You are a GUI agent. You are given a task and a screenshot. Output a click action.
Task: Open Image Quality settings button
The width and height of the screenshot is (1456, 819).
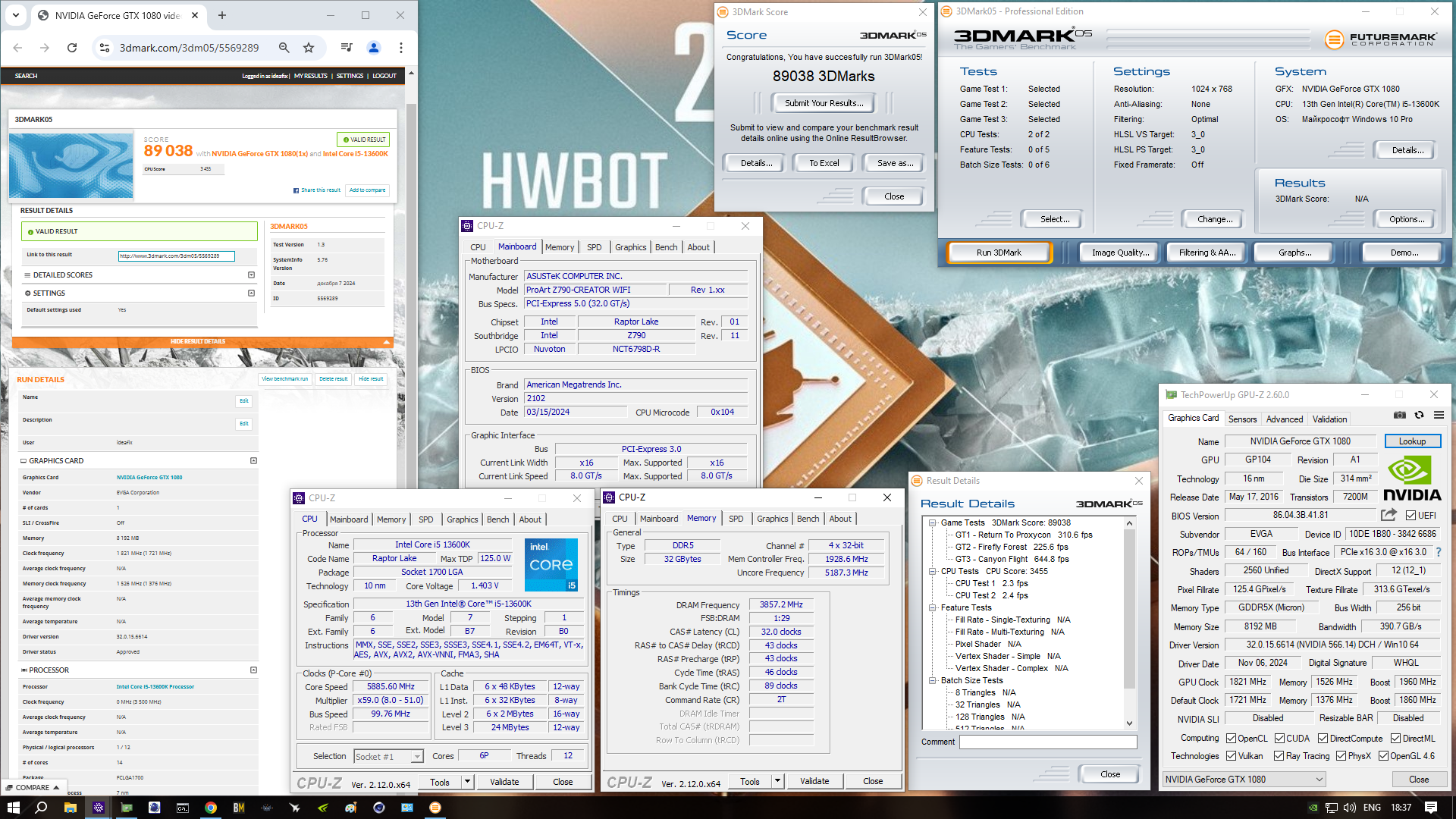(x=1120, y=253)
